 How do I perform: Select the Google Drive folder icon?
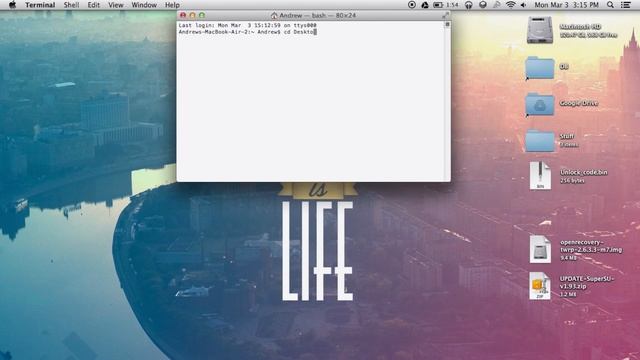tap(540, 105)
